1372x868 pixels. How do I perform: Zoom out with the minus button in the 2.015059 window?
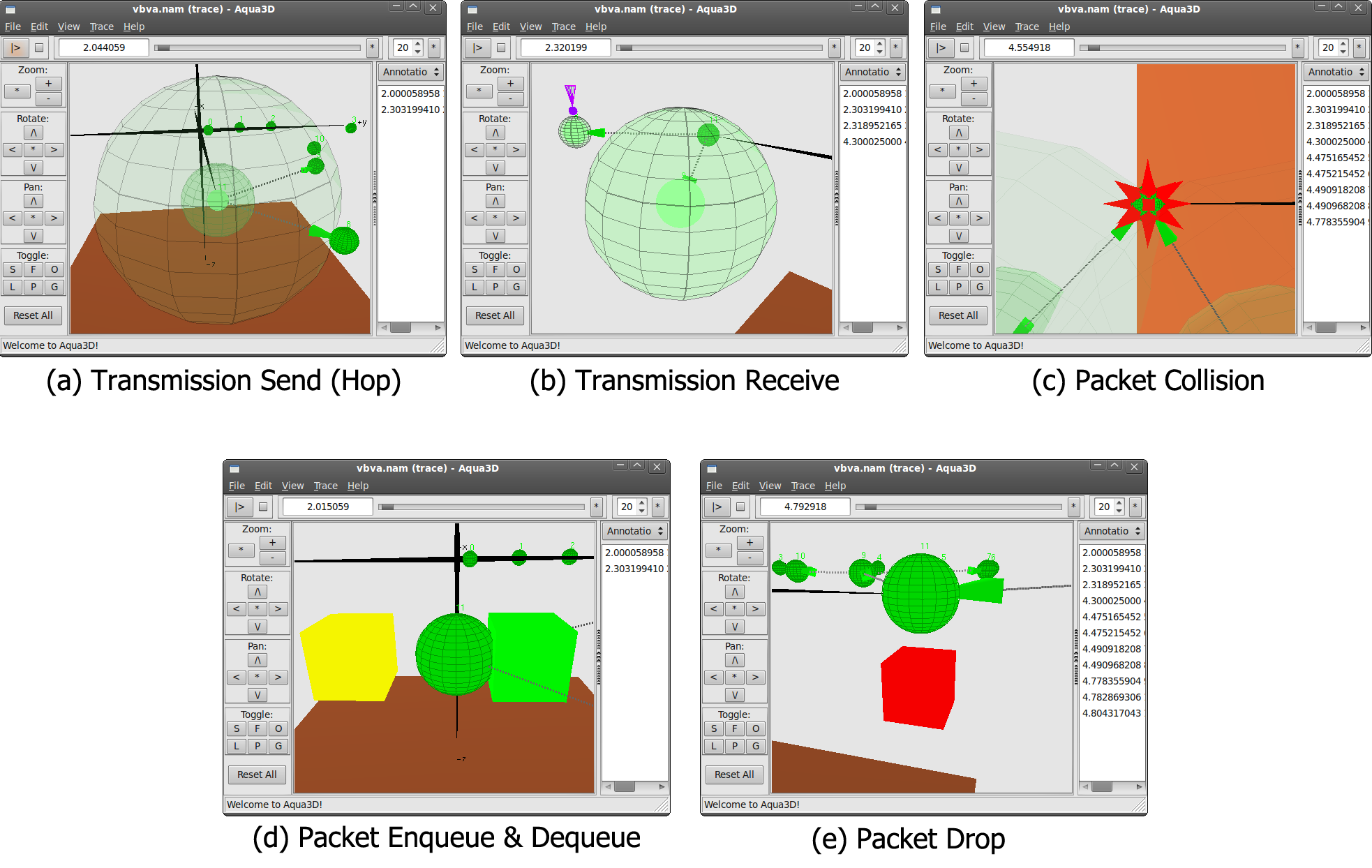272,558
